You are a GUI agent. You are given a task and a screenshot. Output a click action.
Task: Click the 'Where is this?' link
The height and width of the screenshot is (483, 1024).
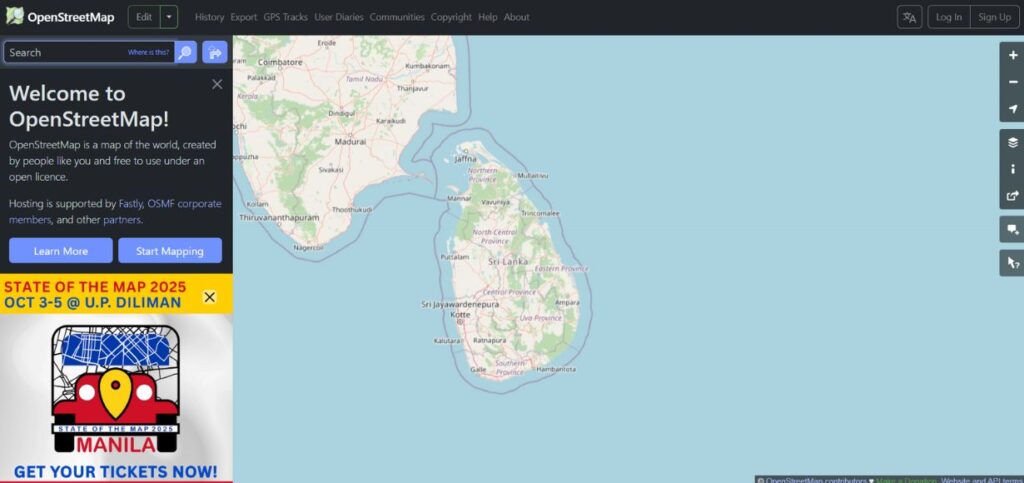pyautogui.click(x=148, y=52)
